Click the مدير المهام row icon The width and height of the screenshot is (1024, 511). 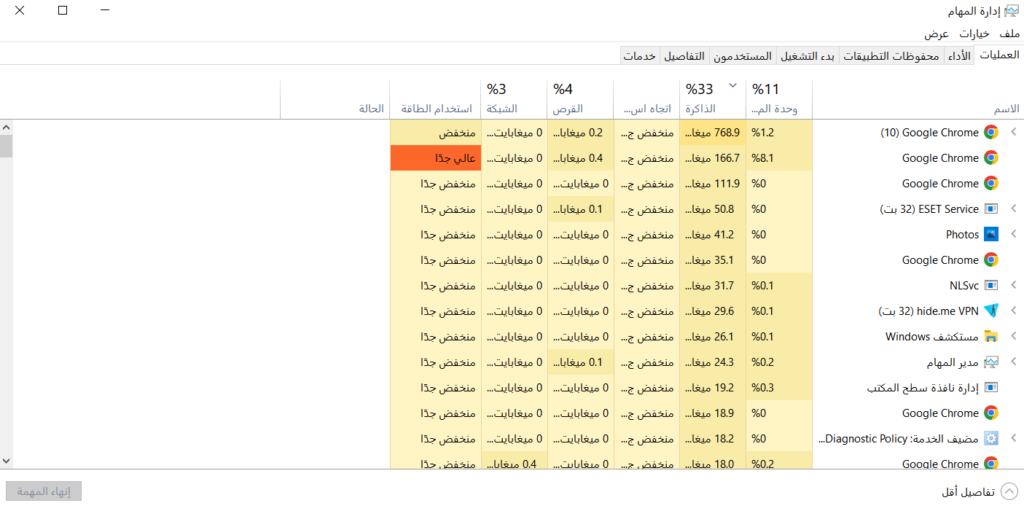tap(991, 362)
